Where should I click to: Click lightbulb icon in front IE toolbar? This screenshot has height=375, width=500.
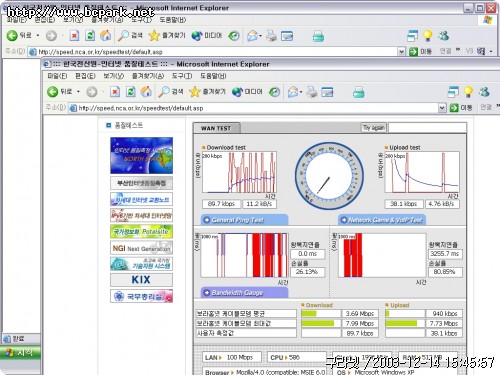pyautogui.click(x=468, y=92)
